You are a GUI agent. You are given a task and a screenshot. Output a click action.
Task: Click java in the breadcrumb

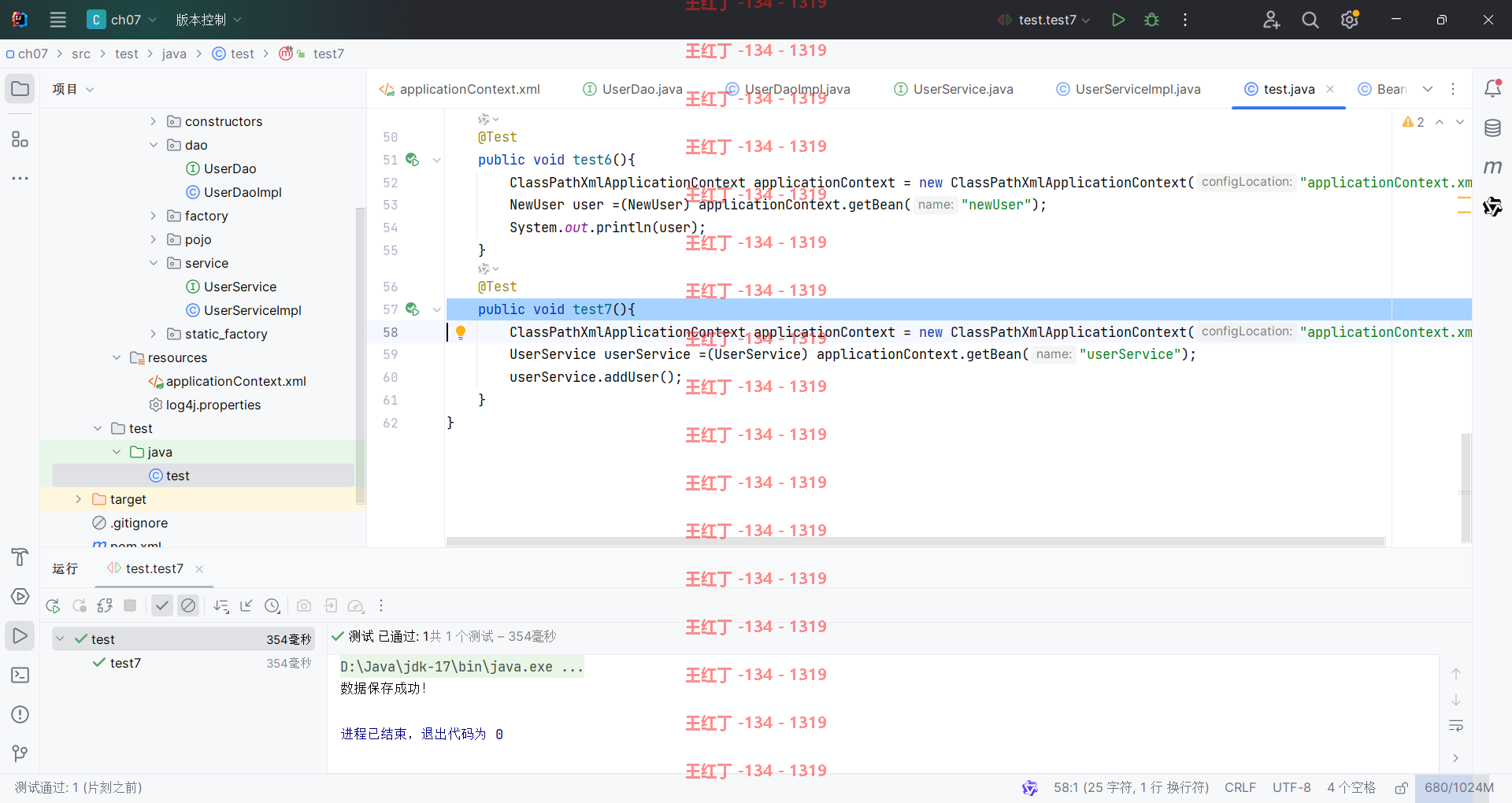click(174, 54)
